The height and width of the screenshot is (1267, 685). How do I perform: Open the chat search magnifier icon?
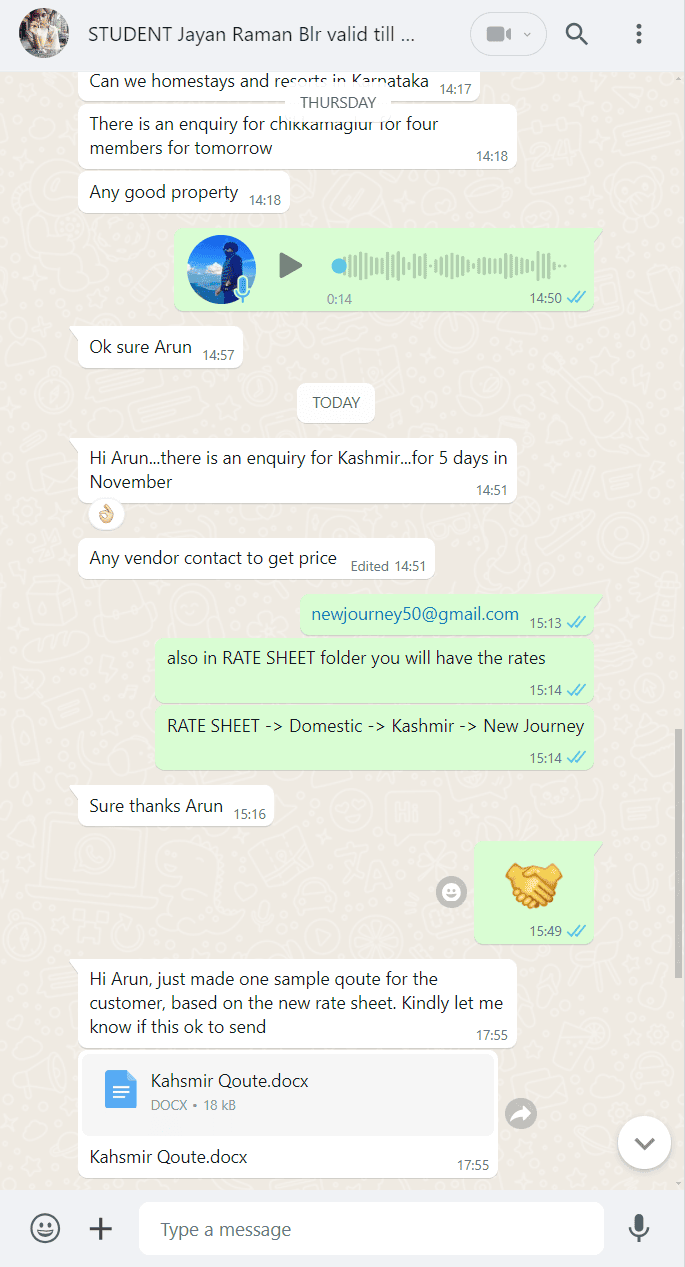577,34
